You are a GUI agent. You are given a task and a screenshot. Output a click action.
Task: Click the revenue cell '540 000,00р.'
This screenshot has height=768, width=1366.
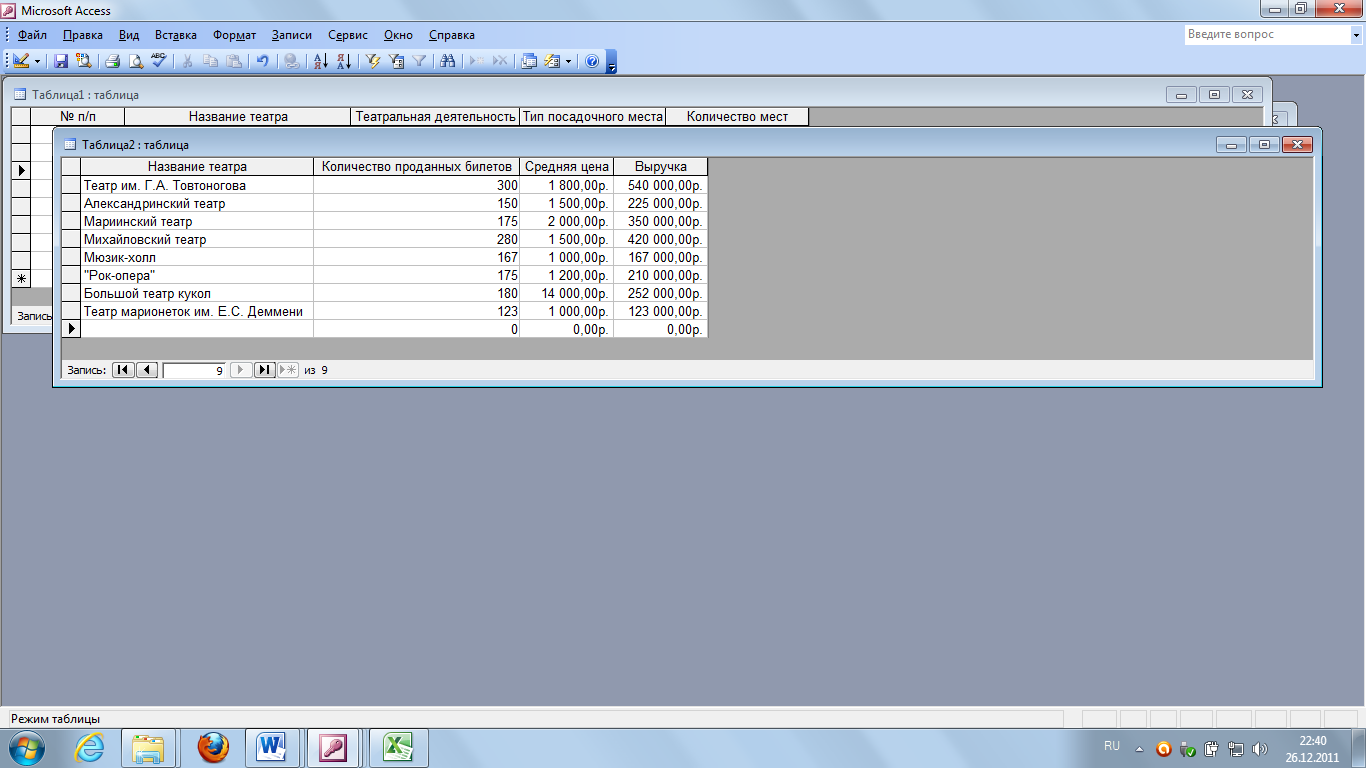click(x=661, y=185)
